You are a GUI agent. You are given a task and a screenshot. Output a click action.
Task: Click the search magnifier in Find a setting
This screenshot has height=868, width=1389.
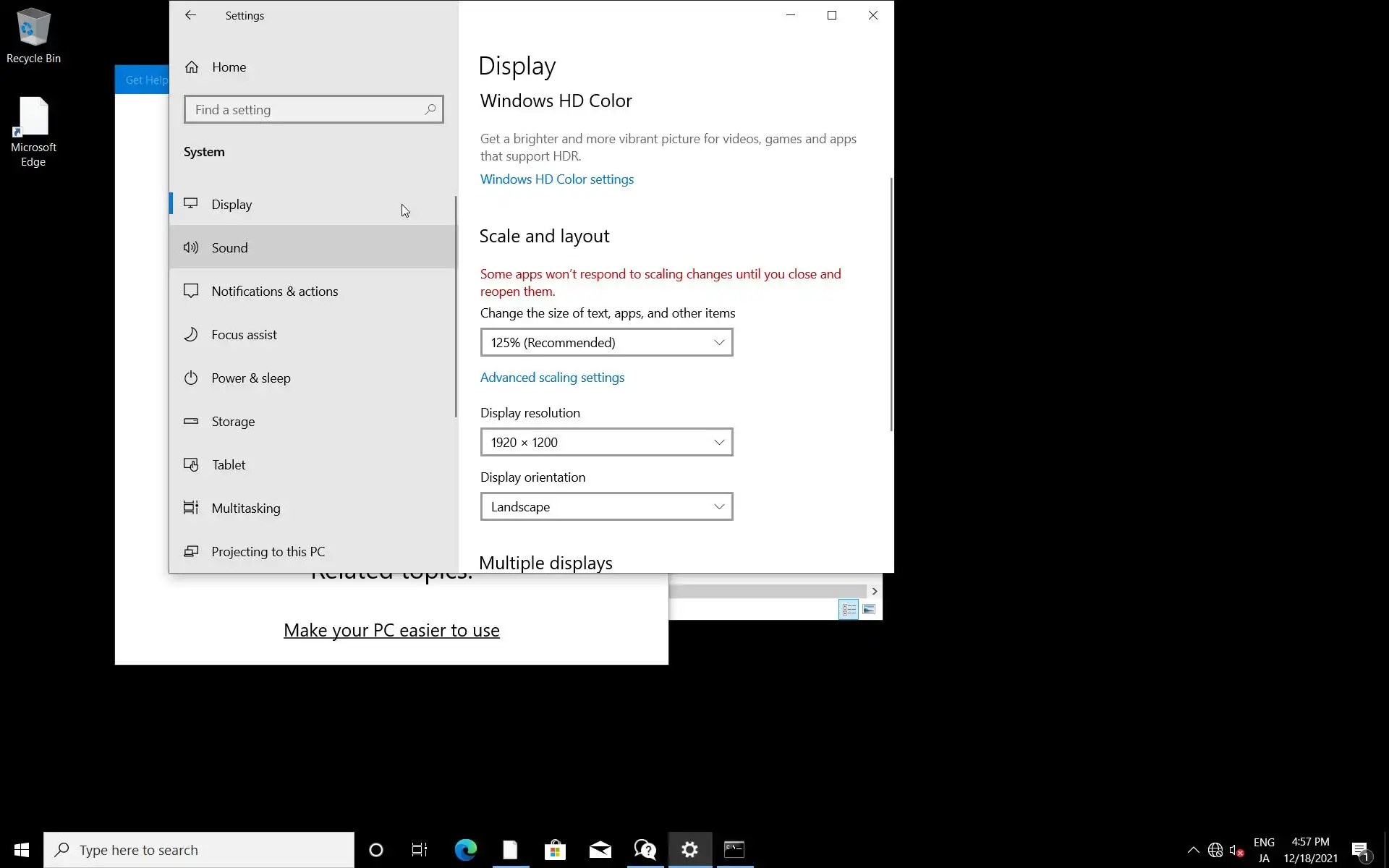tap(430, 109)
